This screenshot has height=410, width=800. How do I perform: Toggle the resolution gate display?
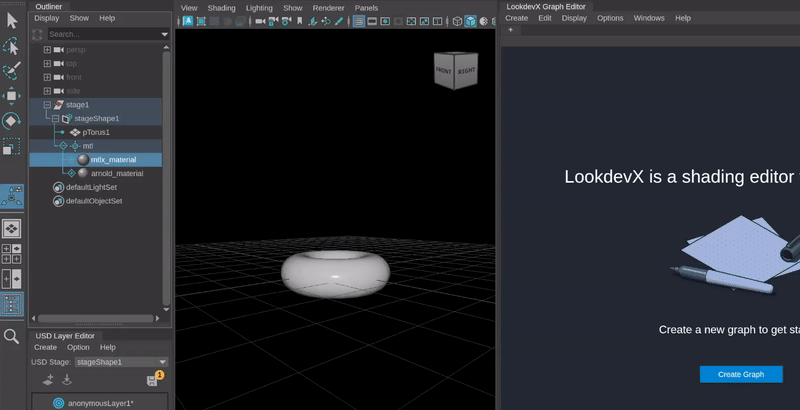click(385, 21)
